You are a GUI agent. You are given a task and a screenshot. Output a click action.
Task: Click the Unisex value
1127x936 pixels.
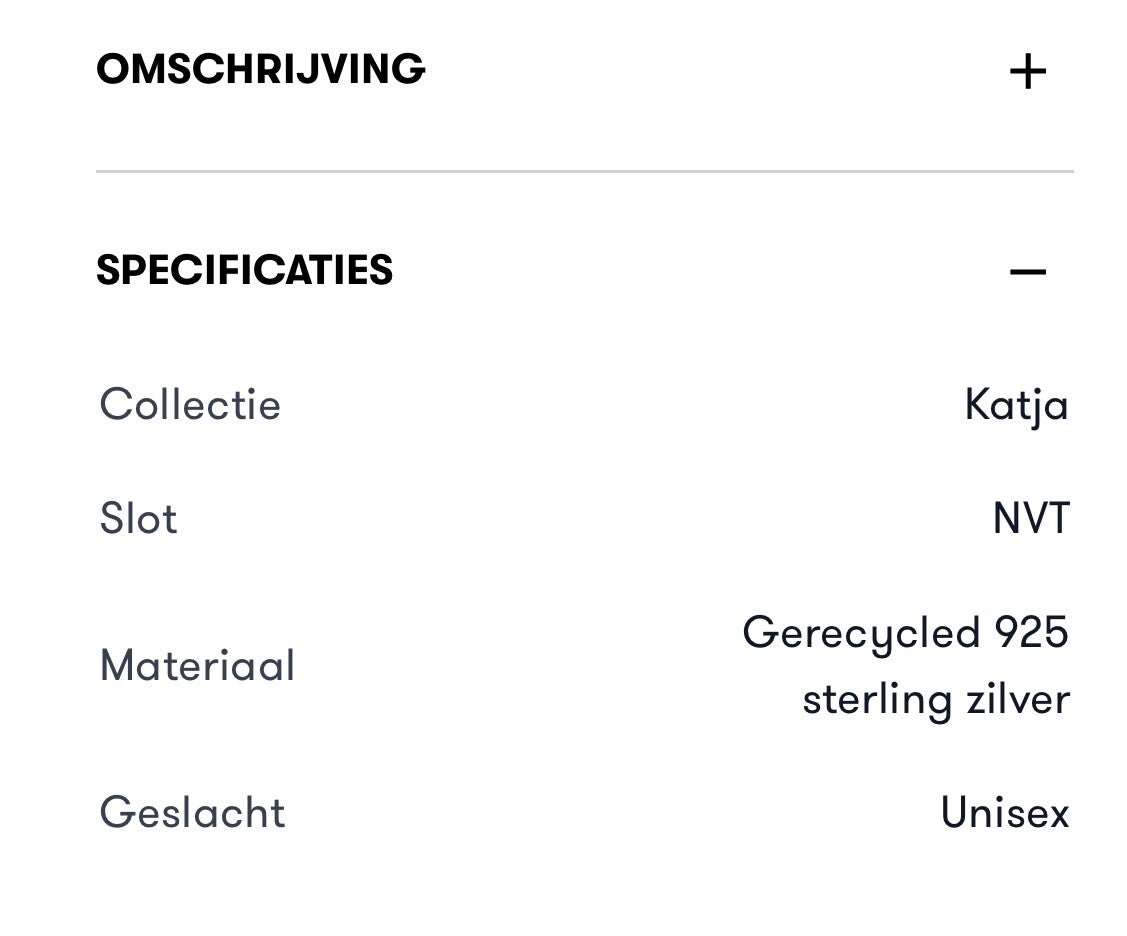click(x=1004, y=813)
